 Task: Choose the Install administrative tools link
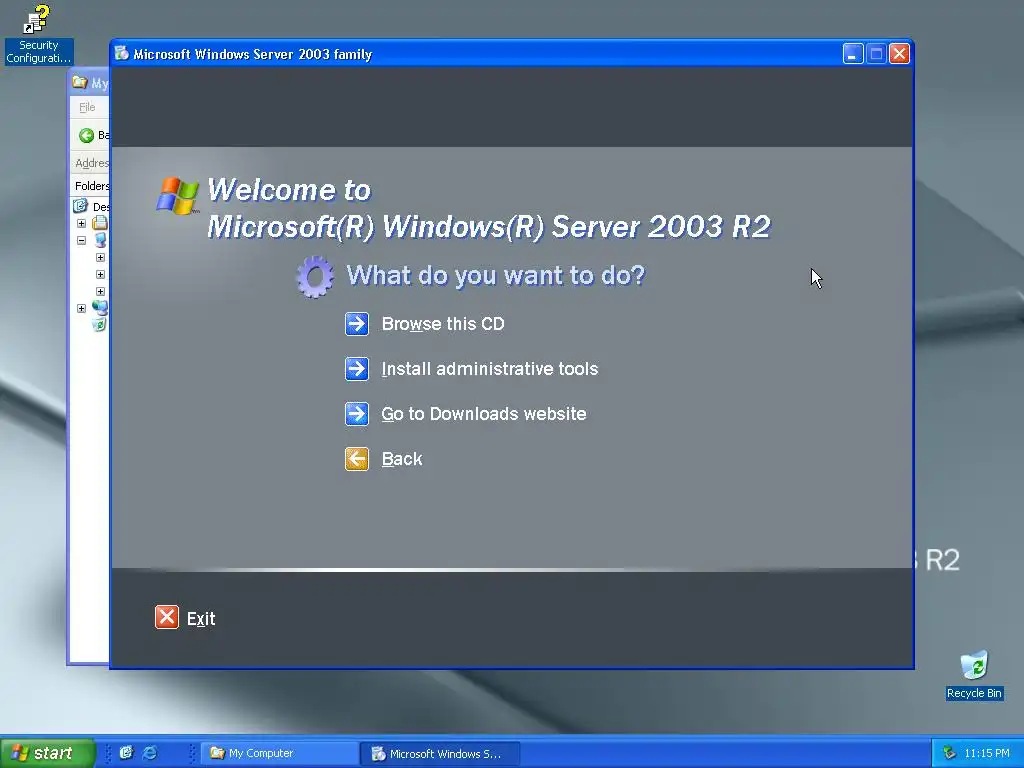tap(490, 369)
